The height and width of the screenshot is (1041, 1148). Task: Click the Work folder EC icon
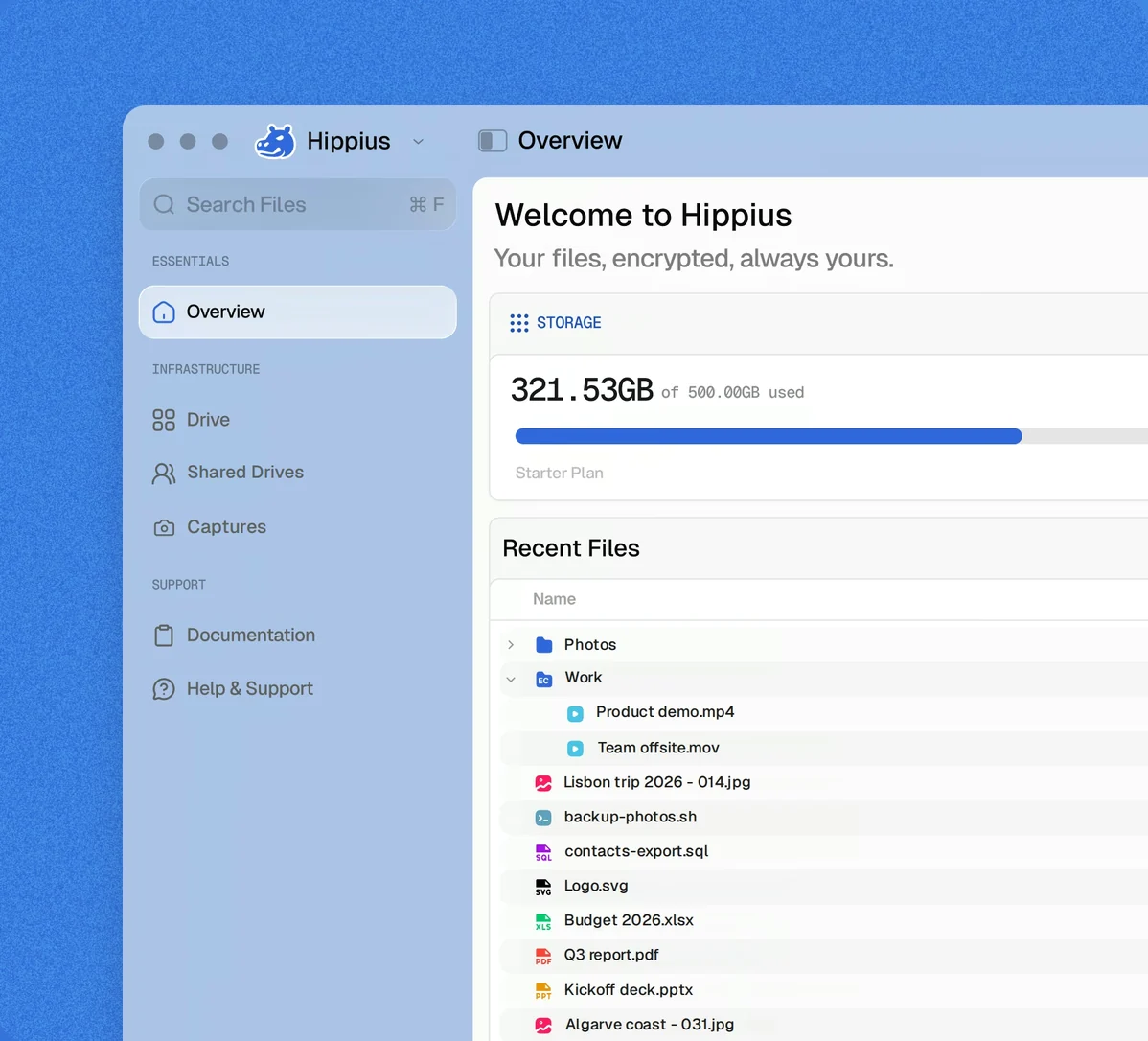544,679
